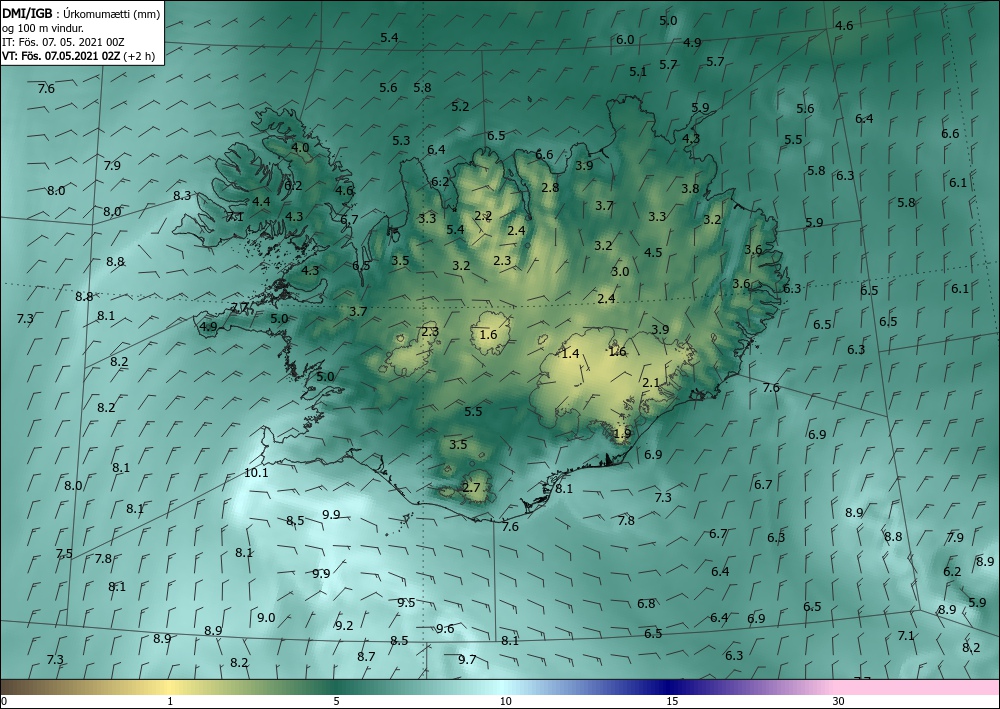Select the 3.8 value in northeast Iceland

pos(690,189)
